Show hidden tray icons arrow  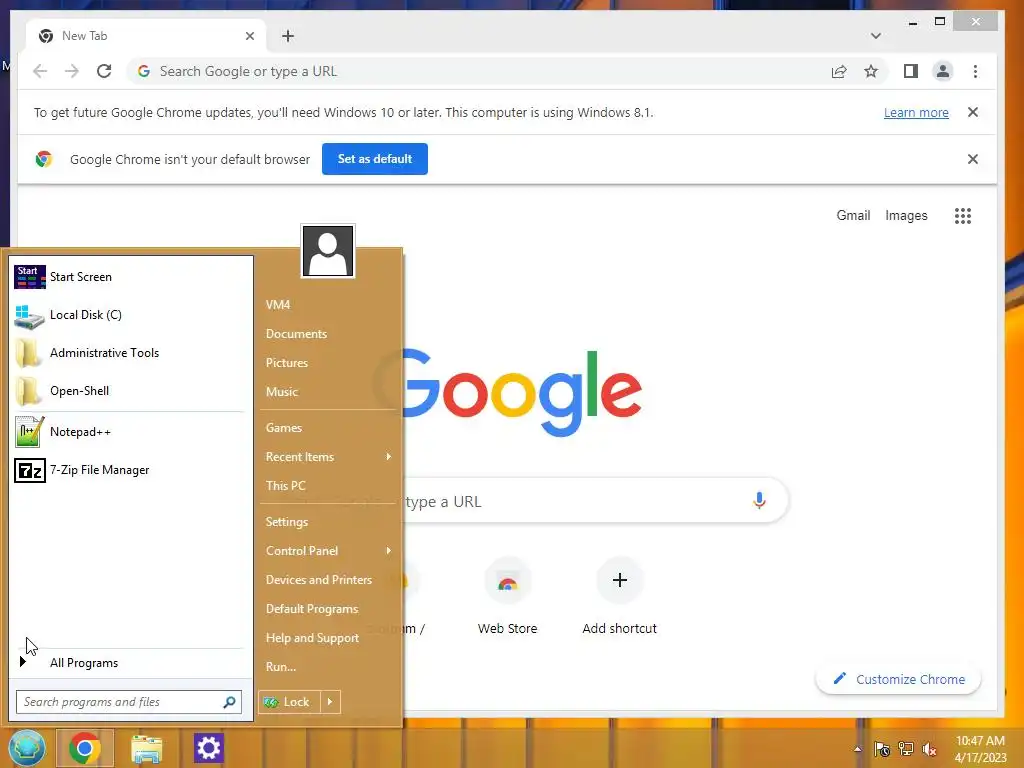pos(857,749)
